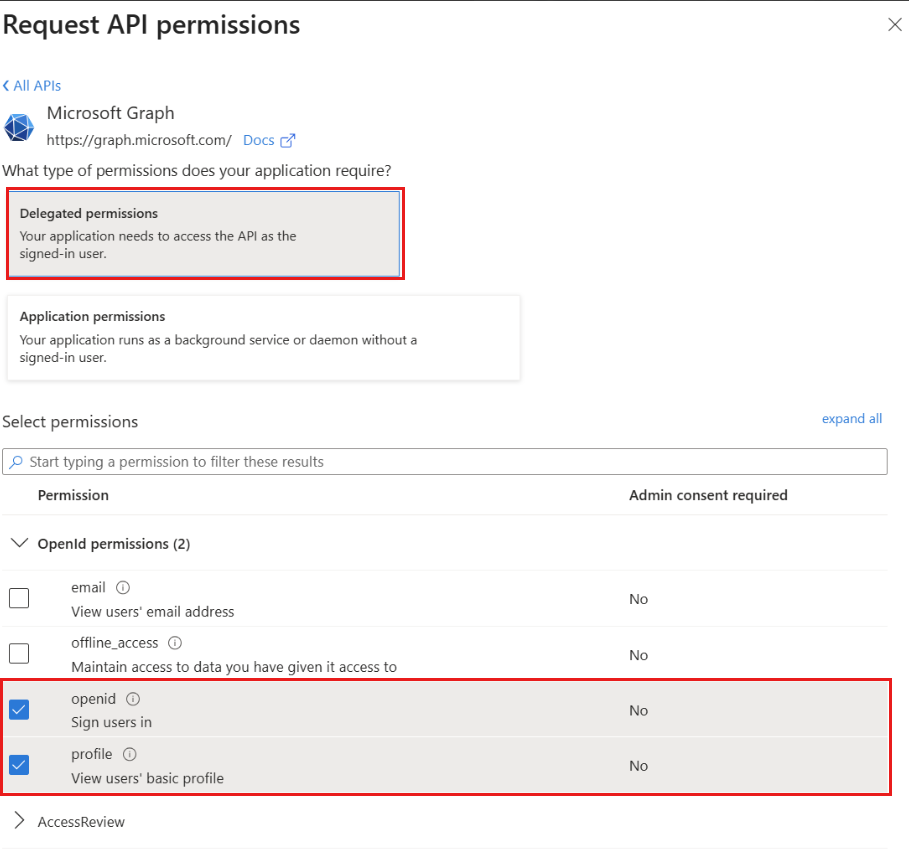Enable the offline_access permission checkbox

tap(17, 653)
